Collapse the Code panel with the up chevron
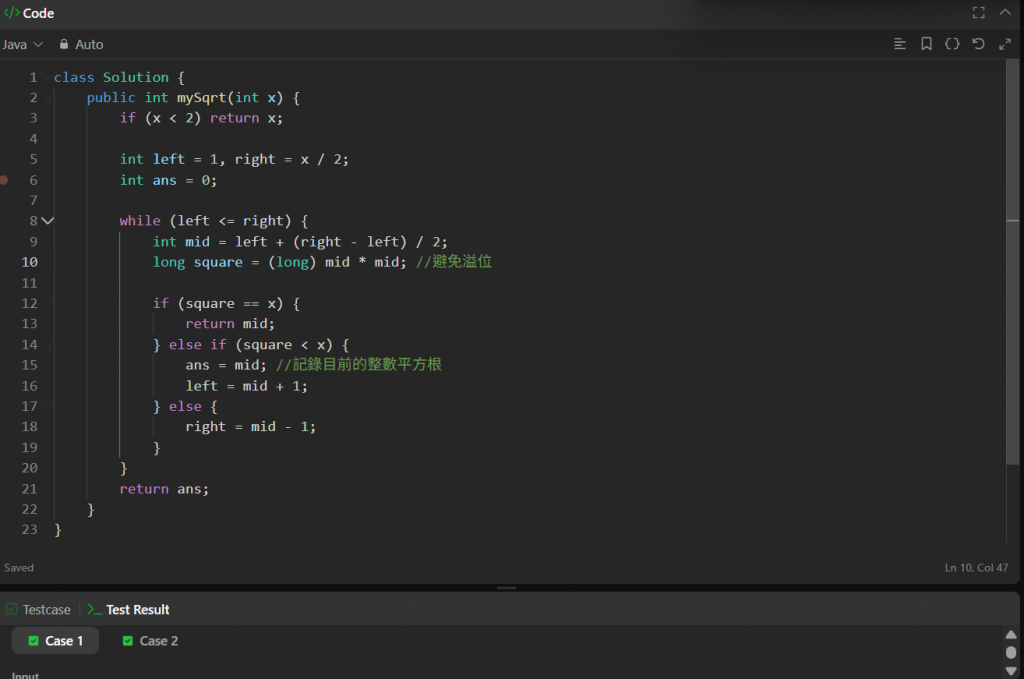This screenshot has height=679, width=1024. tap(1005, 12)
